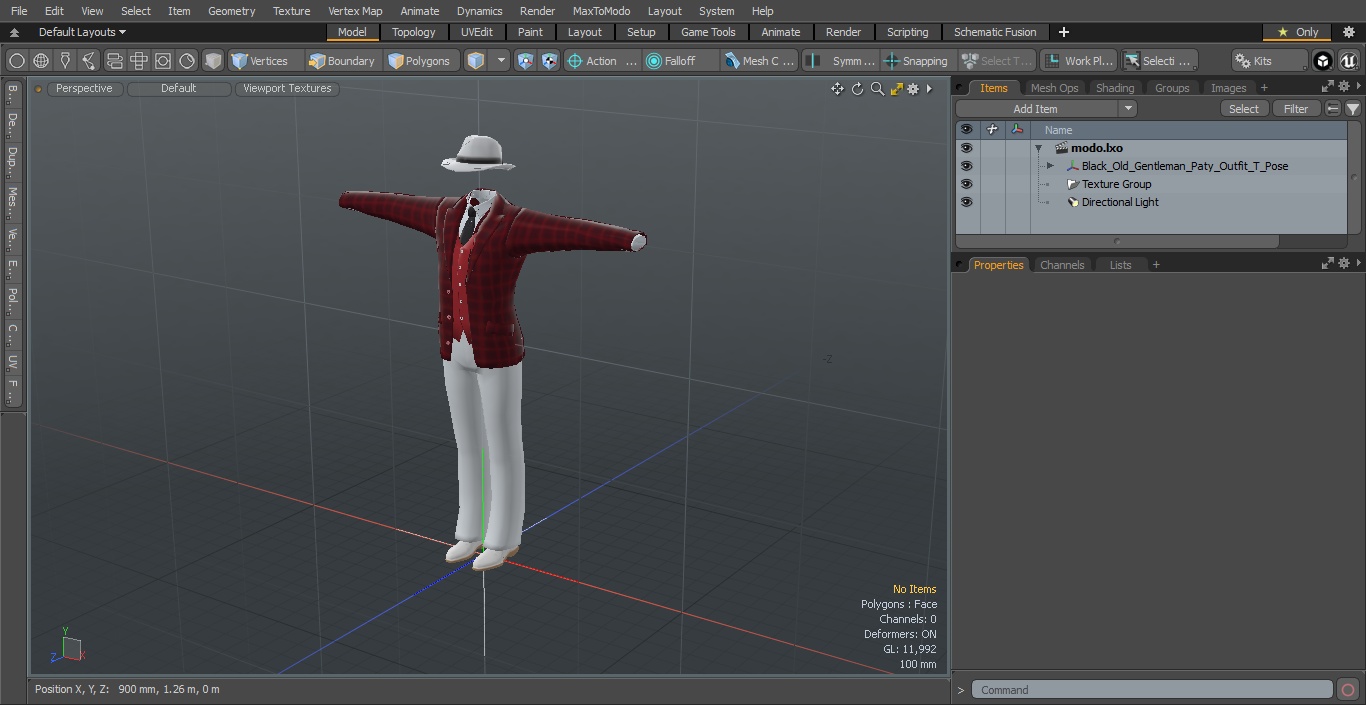Add a new layout tab with plus
The image size is (1366, 705).
1063,32
